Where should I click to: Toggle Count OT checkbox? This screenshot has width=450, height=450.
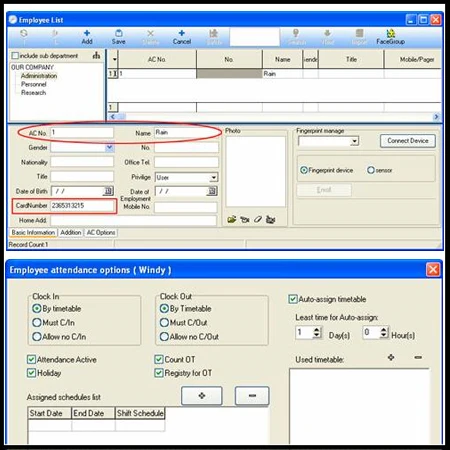point(159,359)
